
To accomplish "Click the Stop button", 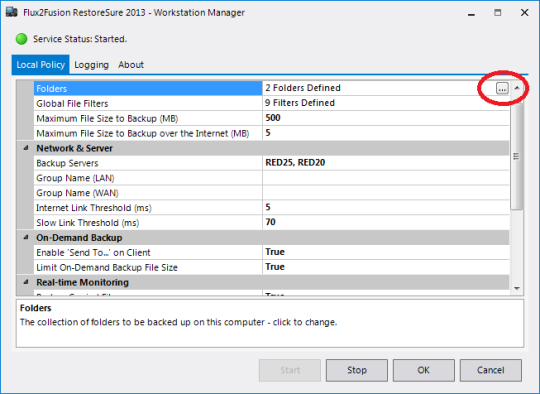I will 357,370.
